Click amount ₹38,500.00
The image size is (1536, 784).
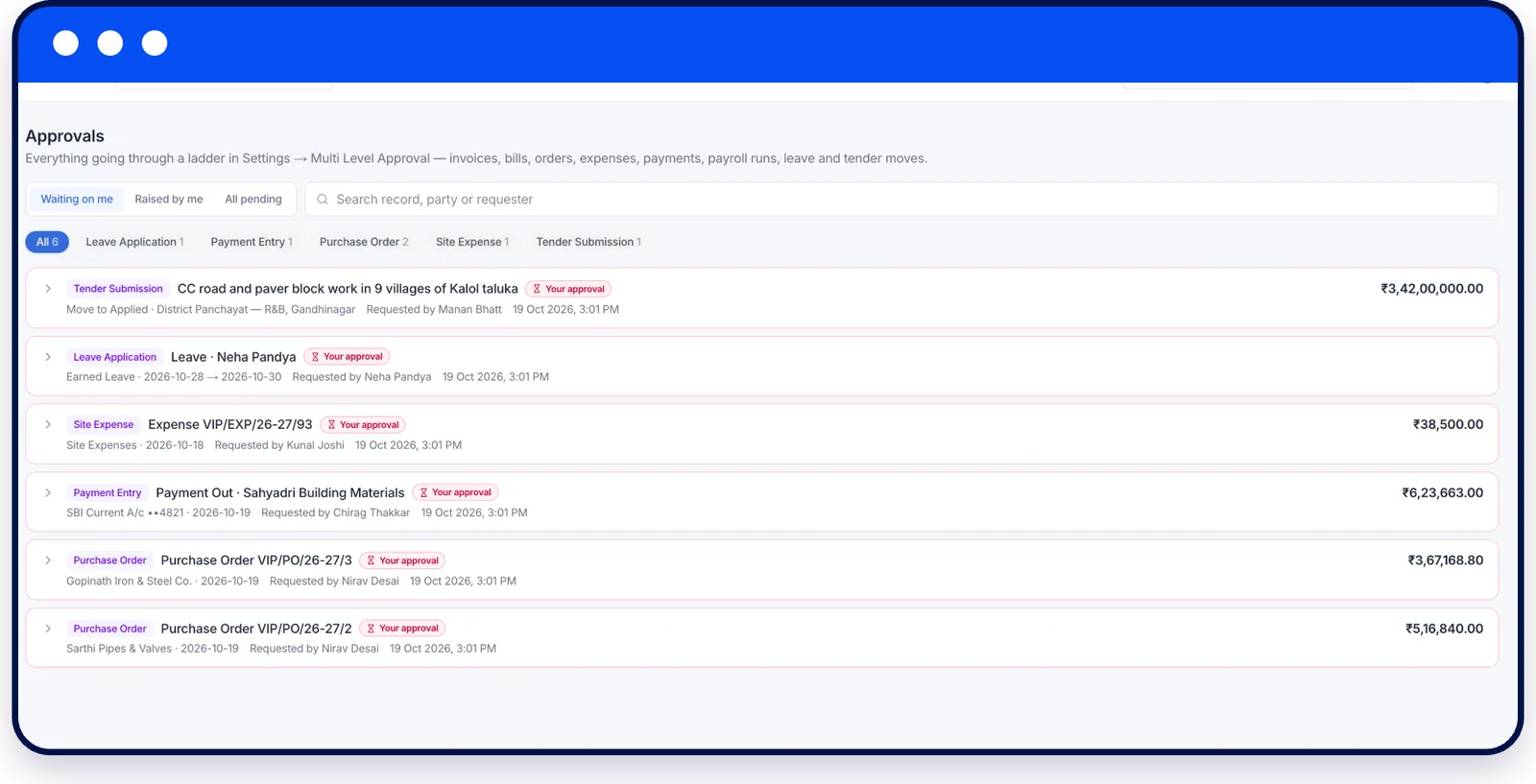pyautogui.click(x=1448, y=424)
